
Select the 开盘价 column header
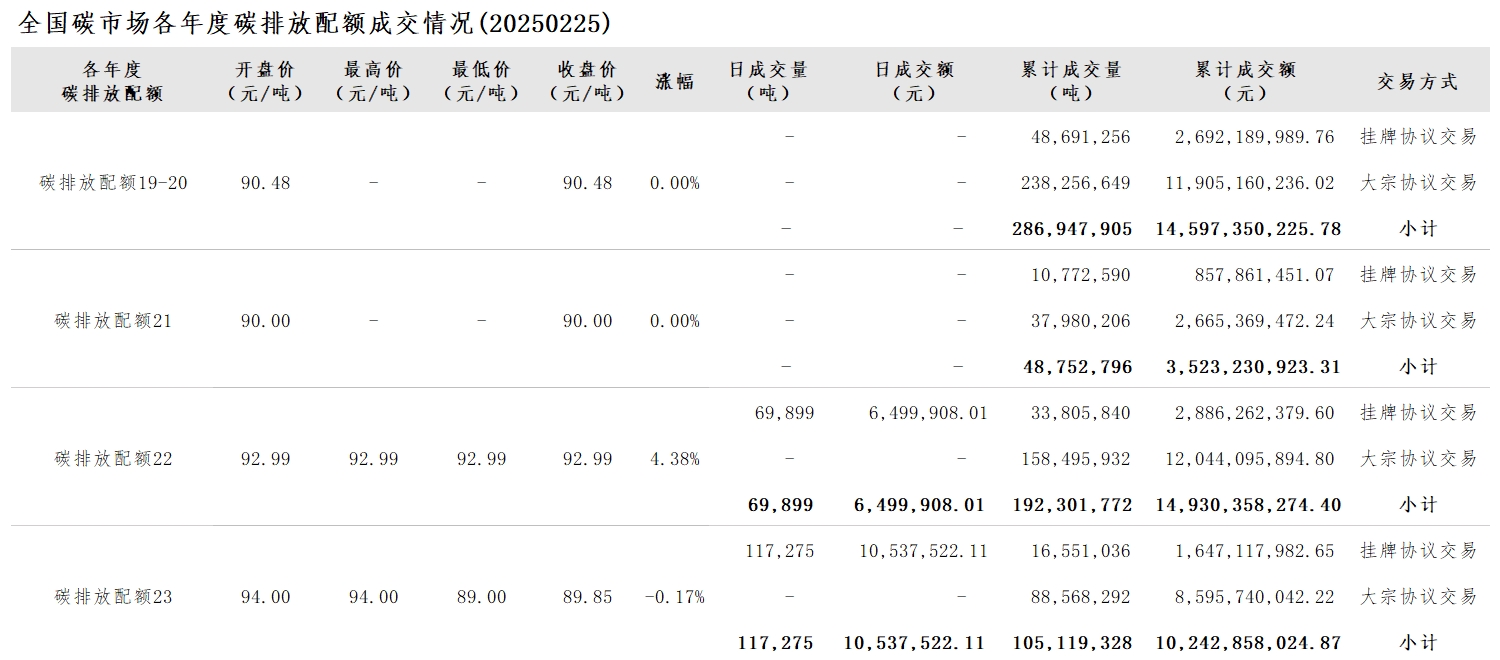(266, 82)
